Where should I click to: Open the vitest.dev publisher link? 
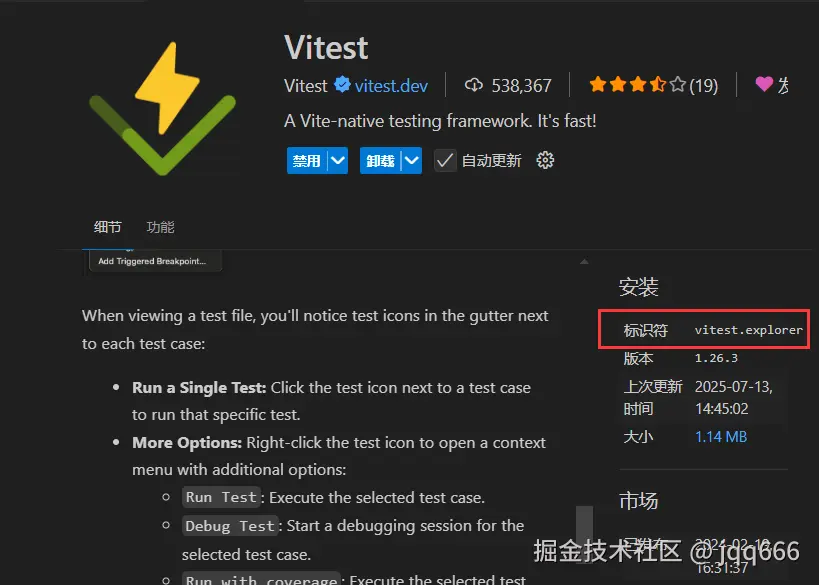(x=391, y=85)
